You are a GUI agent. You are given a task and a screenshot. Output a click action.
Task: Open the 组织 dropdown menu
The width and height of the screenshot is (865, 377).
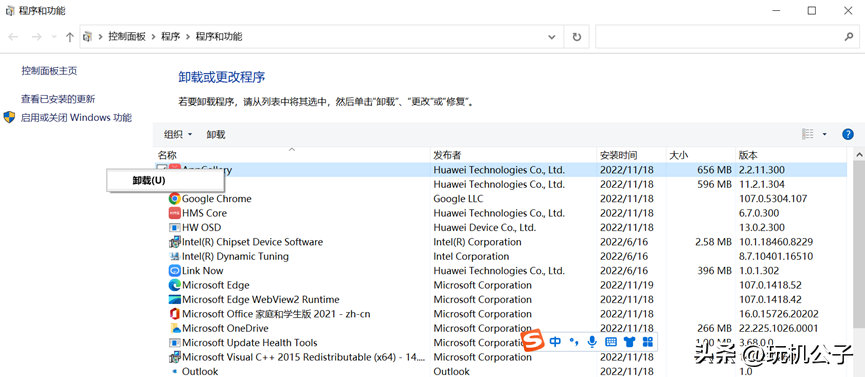coord(178,134)
